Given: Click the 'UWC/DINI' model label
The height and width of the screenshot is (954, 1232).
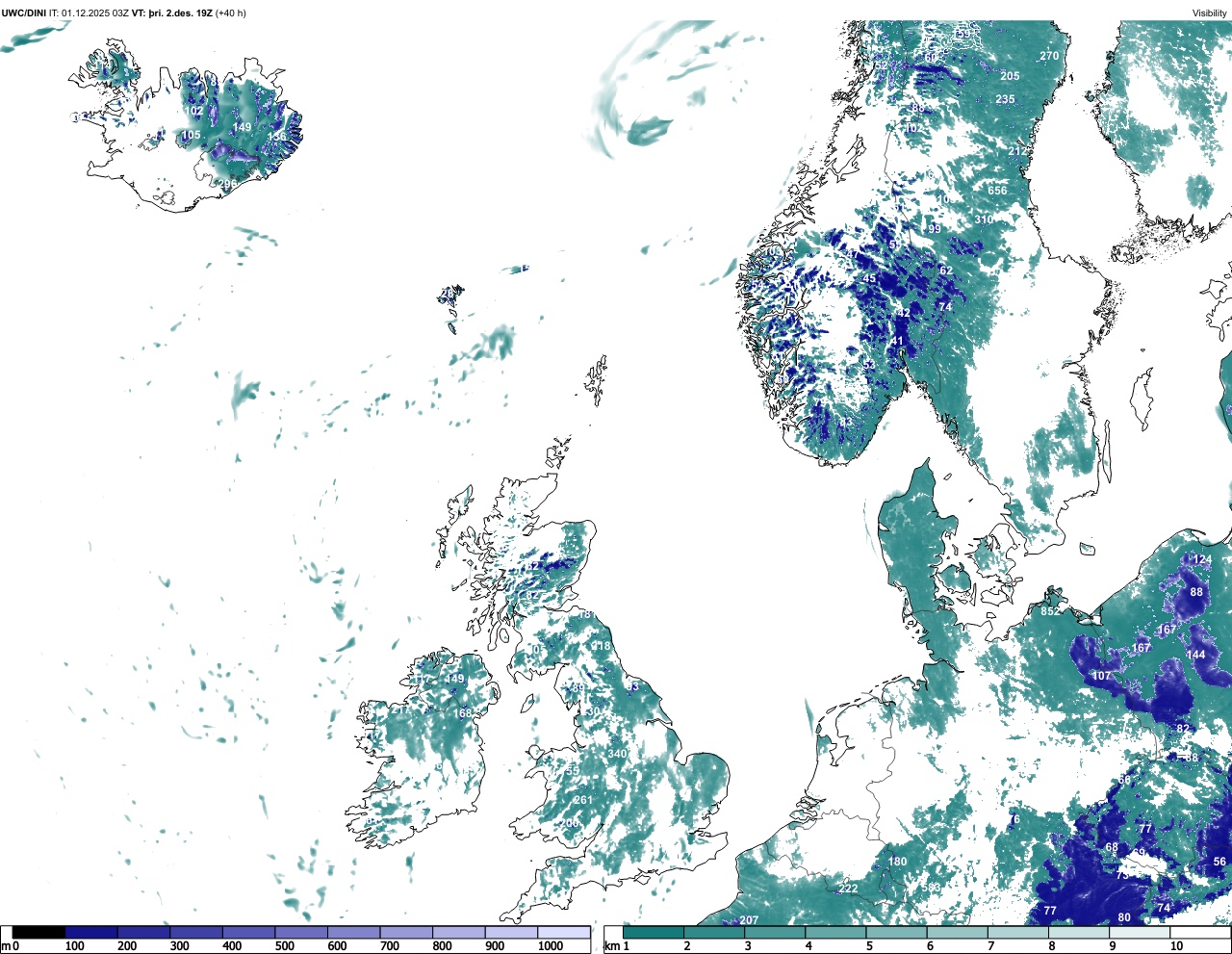Looking at the screenshot, I should [23, 13].
